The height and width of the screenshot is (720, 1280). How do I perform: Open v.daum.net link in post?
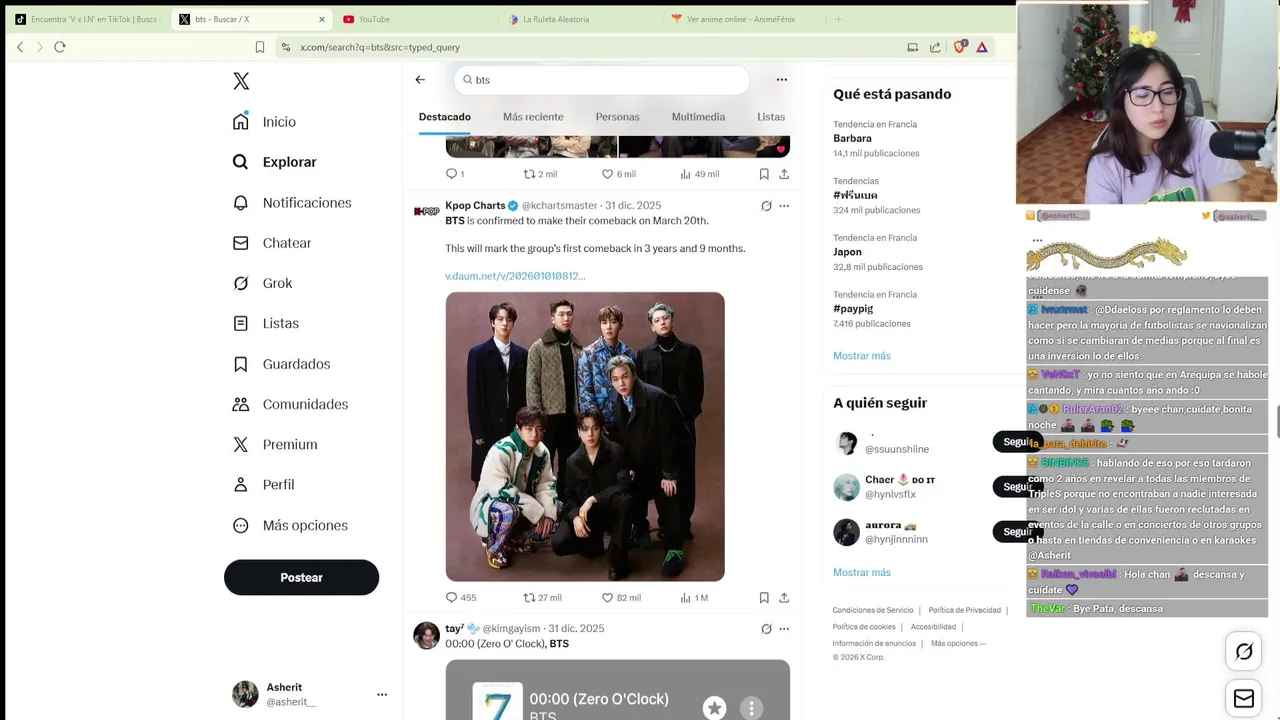[x=515, y=276]
